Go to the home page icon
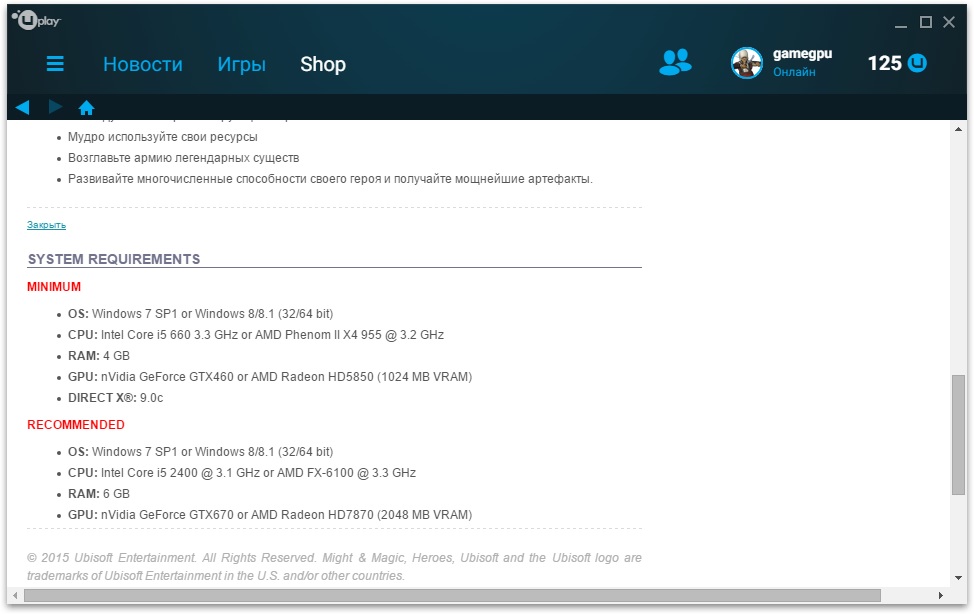Image resolution: width=974 pixels, height=614 pixels. tap(86, 108)
